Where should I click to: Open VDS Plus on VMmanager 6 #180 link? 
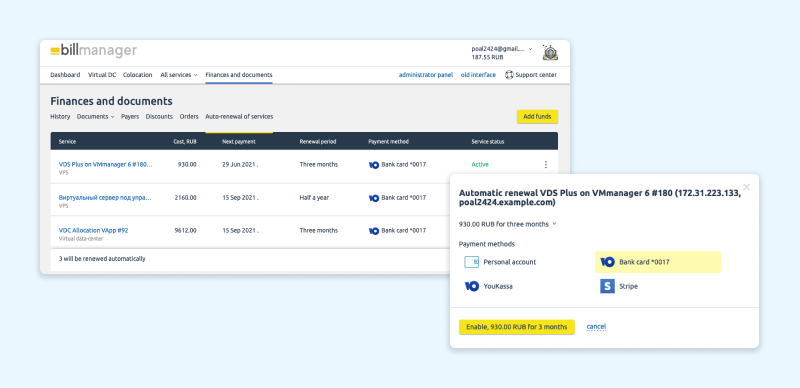pos(106,164)
